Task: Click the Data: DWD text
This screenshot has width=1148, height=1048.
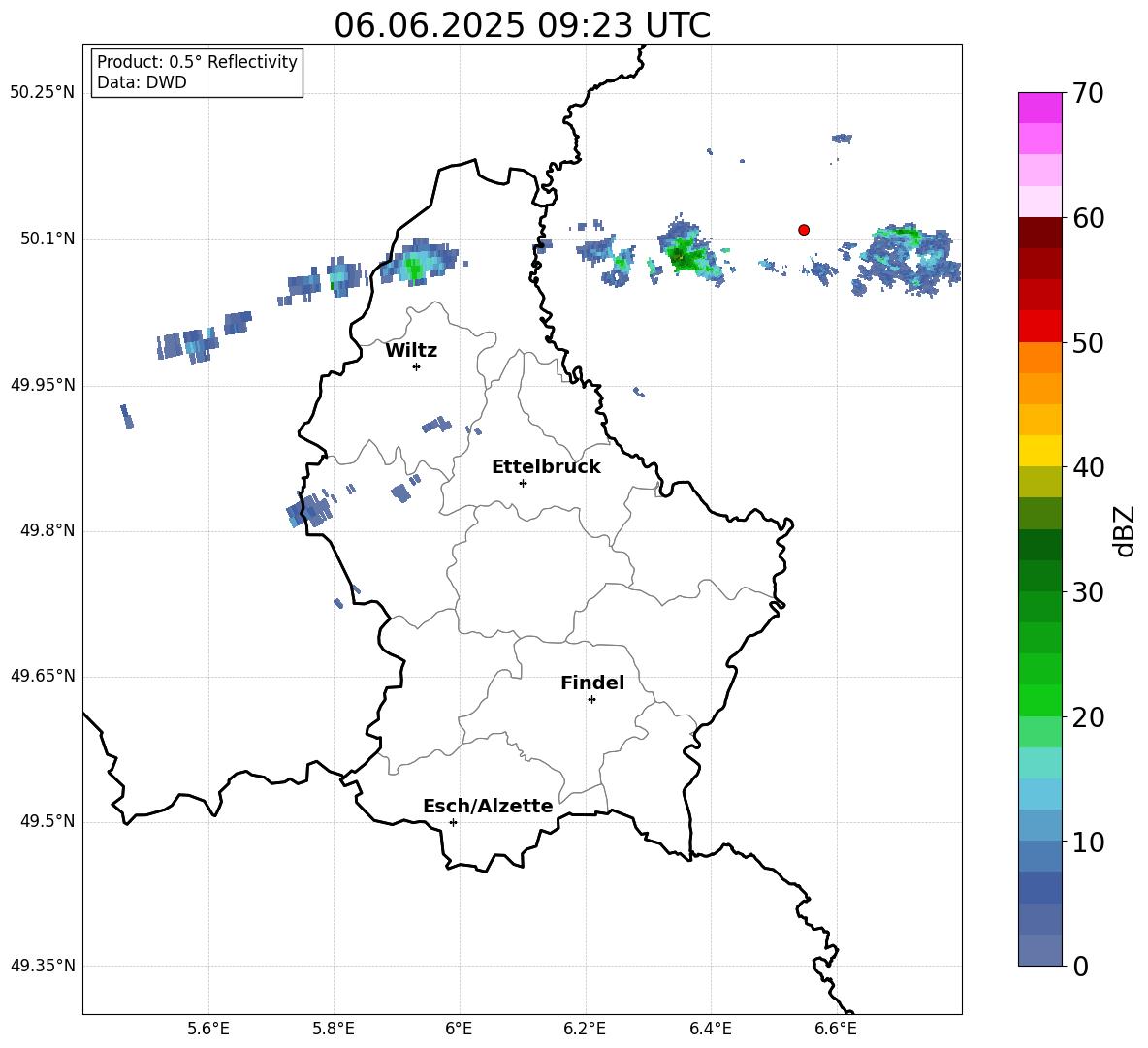Action: pos(142,82)
